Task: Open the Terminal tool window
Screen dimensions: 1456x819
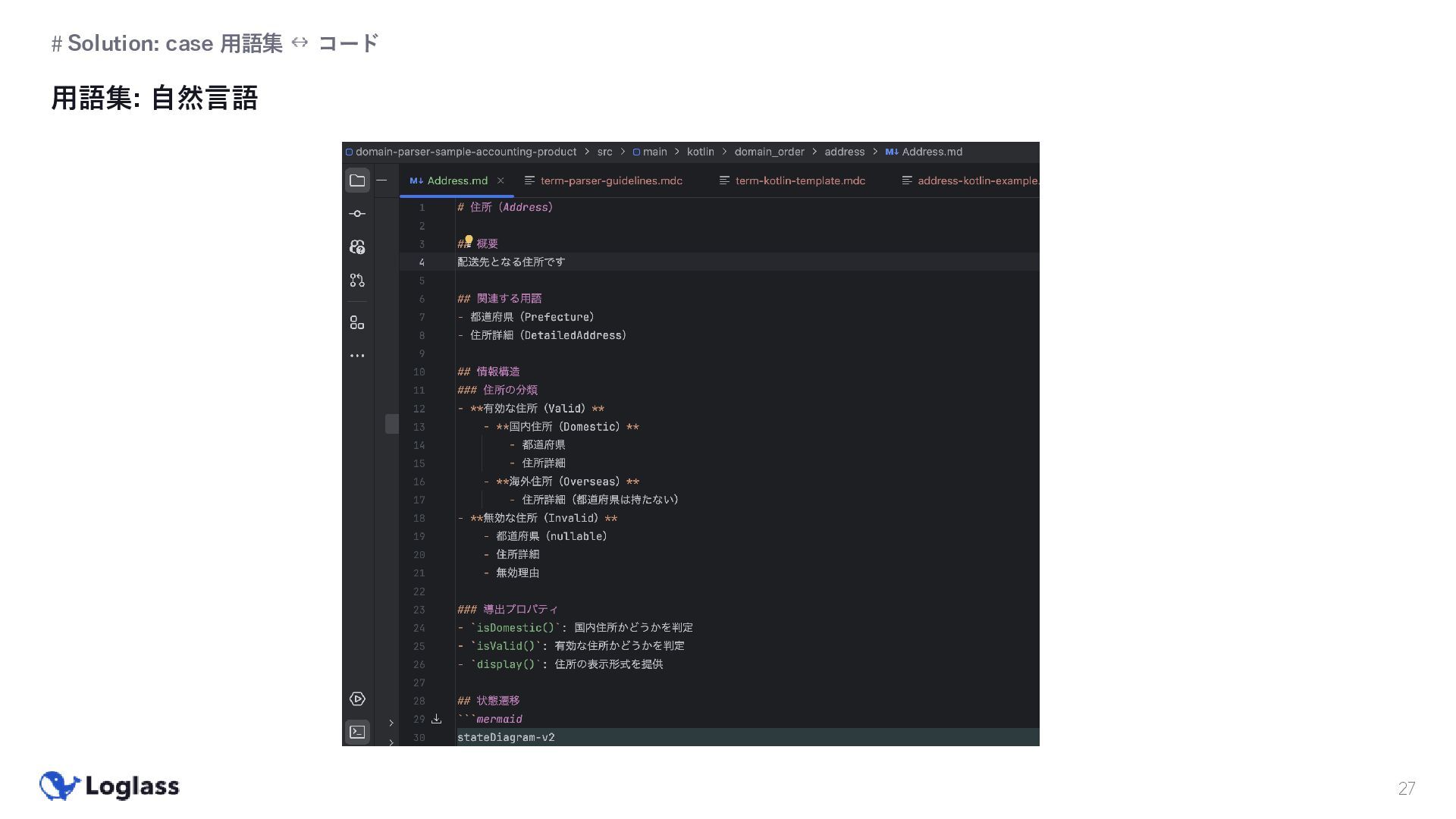Action: (x=357, y=732)
